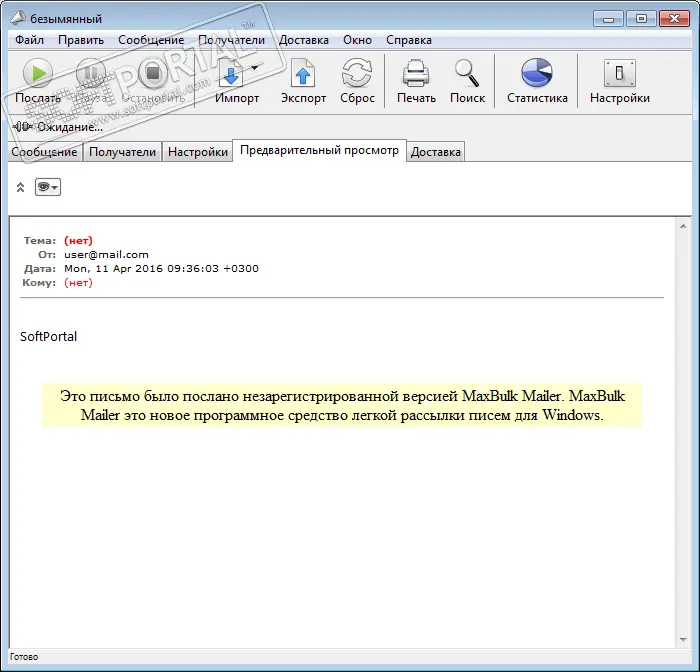This screenshot has height=672, width=700.
Task: Collapse the header using double chevron
Action: point(20,187)
